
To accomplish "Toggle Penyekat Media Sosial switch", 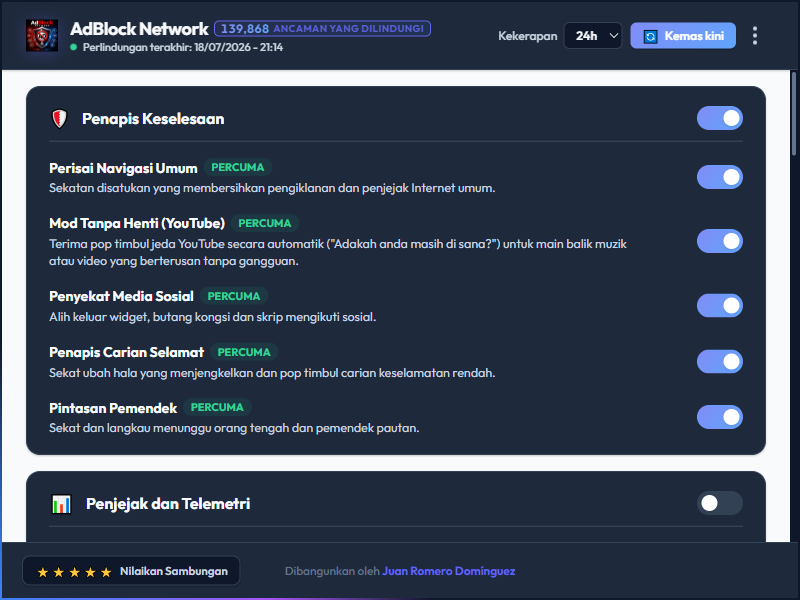I will click(x=719, y=306).
